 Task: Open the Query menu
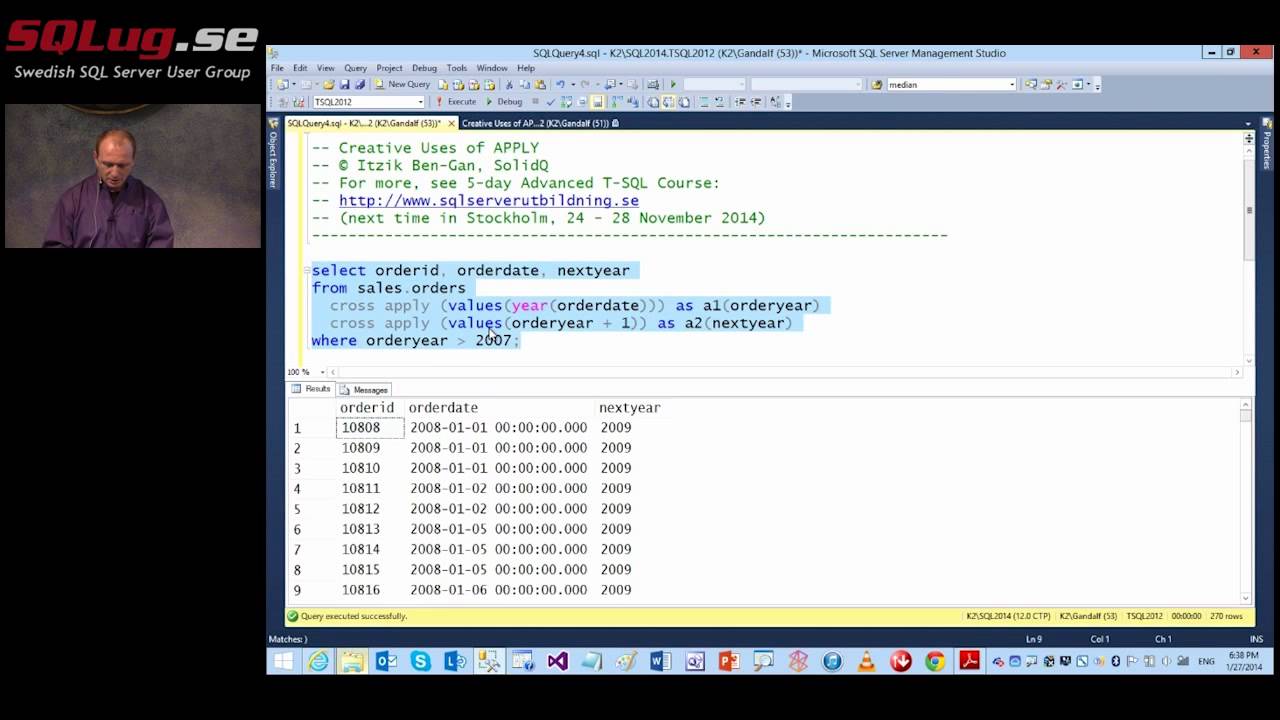355,68
